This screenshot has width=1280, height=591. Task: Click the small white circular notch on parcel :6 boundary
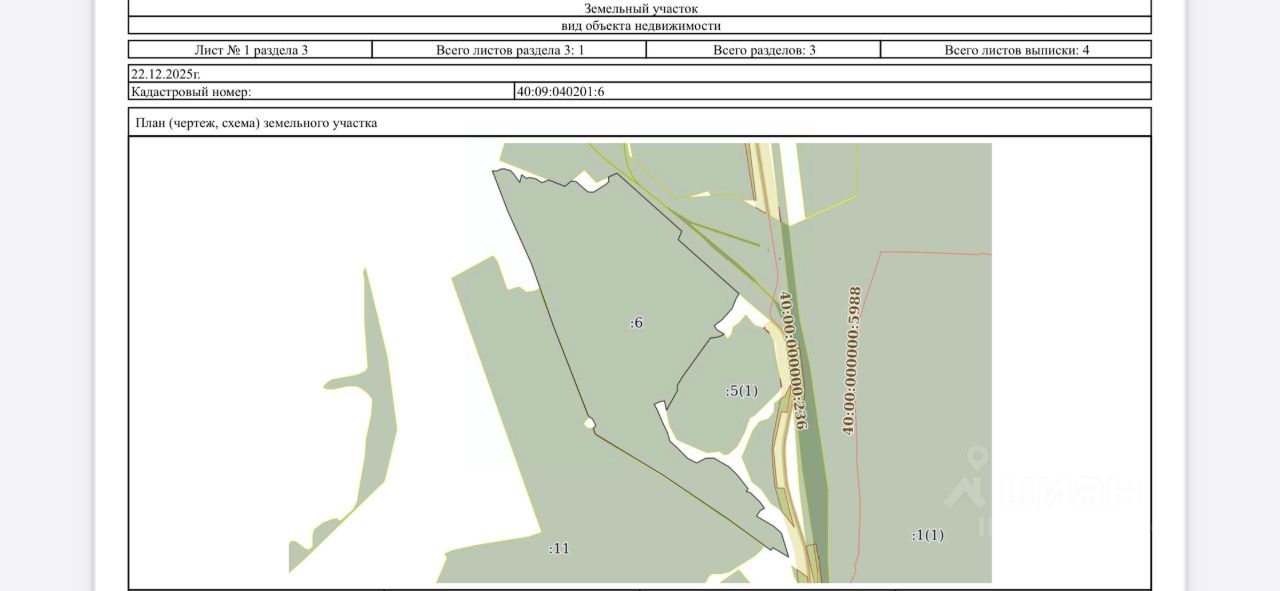pos(590,424)
